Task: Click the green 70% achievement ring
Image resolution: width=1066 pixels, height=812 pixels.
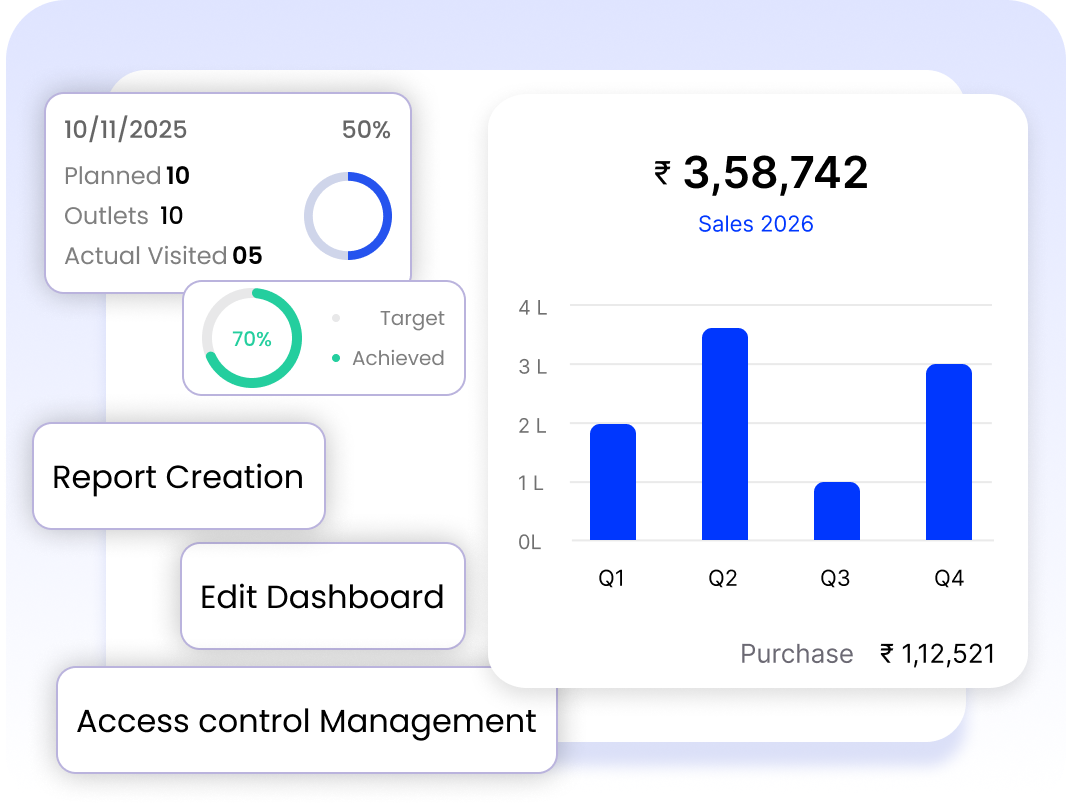Action: [252, 338]
